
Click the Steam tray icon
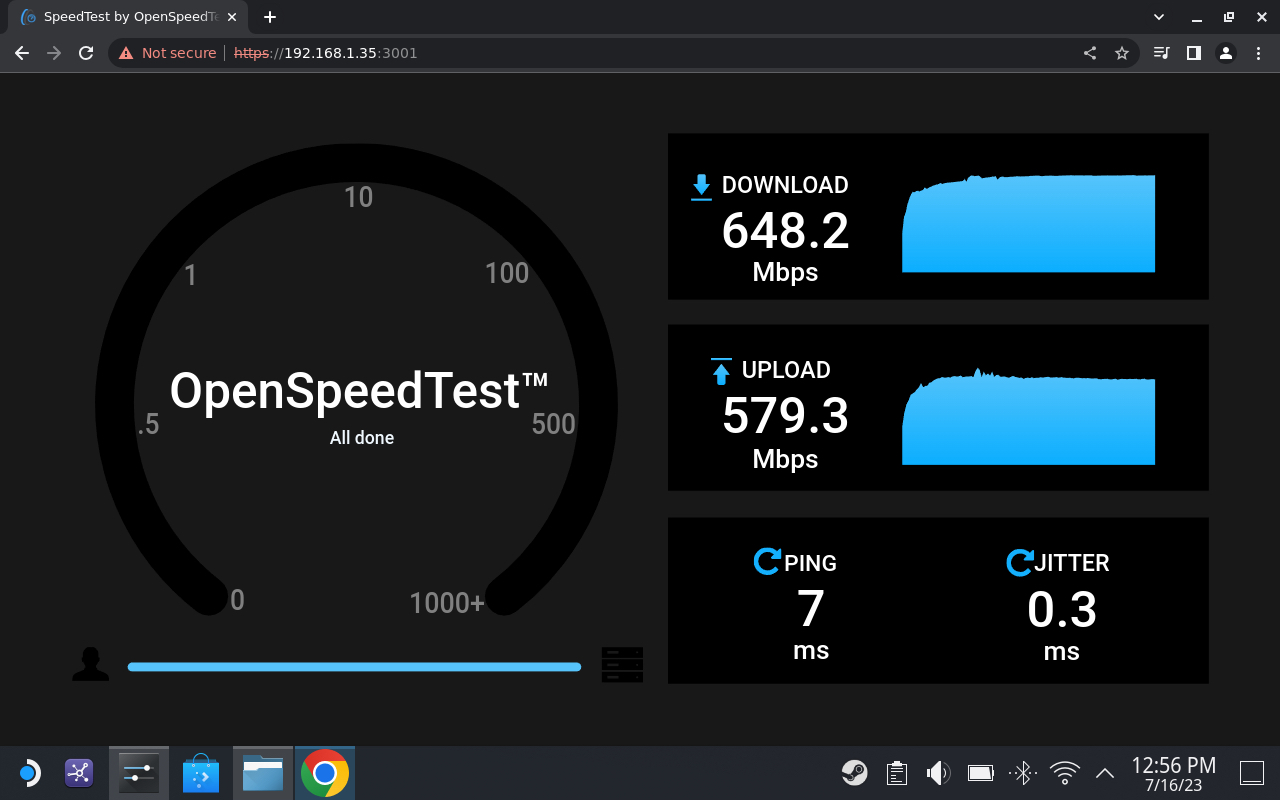click(854, 772)
